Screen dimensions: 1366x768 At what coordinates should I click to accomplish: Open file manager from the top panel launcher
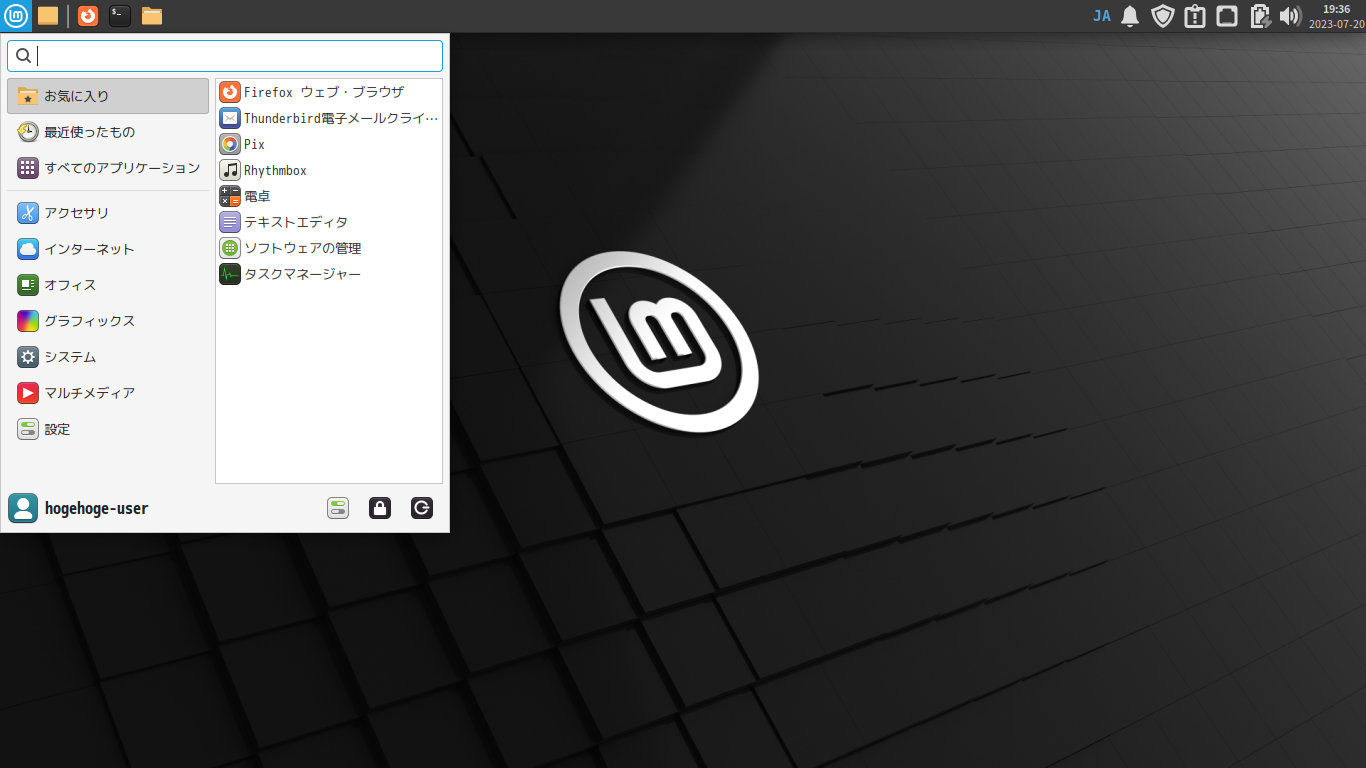point(152,15)
